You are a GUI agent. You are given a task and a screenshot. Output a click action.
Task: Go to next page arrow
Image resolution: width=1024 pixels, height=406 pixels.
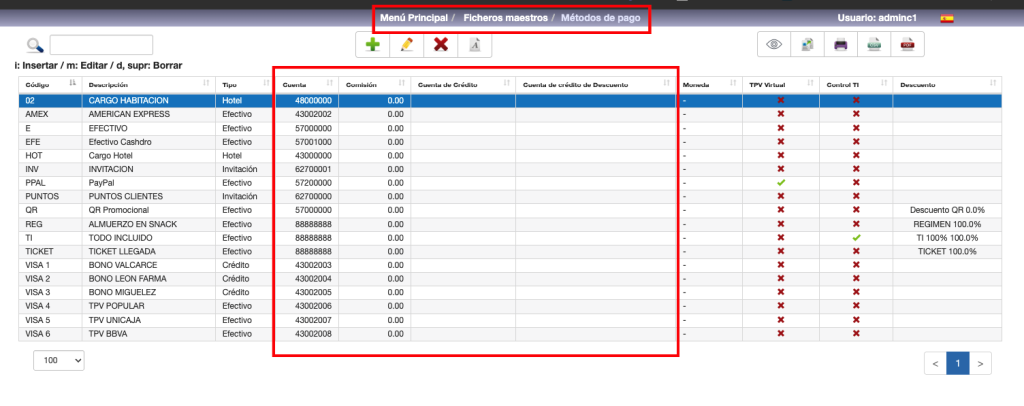[982, 364]
